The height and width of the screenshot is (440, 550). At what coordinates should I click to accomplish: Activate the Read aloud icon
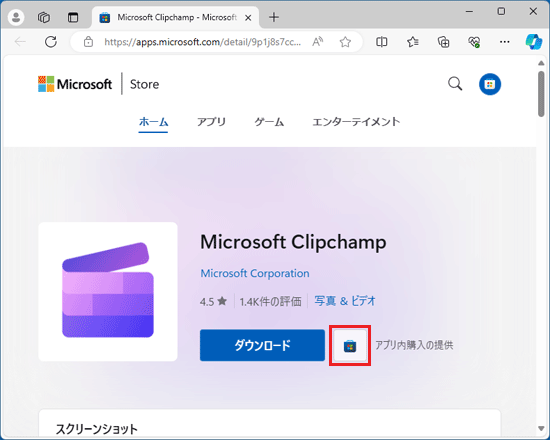tap(317, 42)
